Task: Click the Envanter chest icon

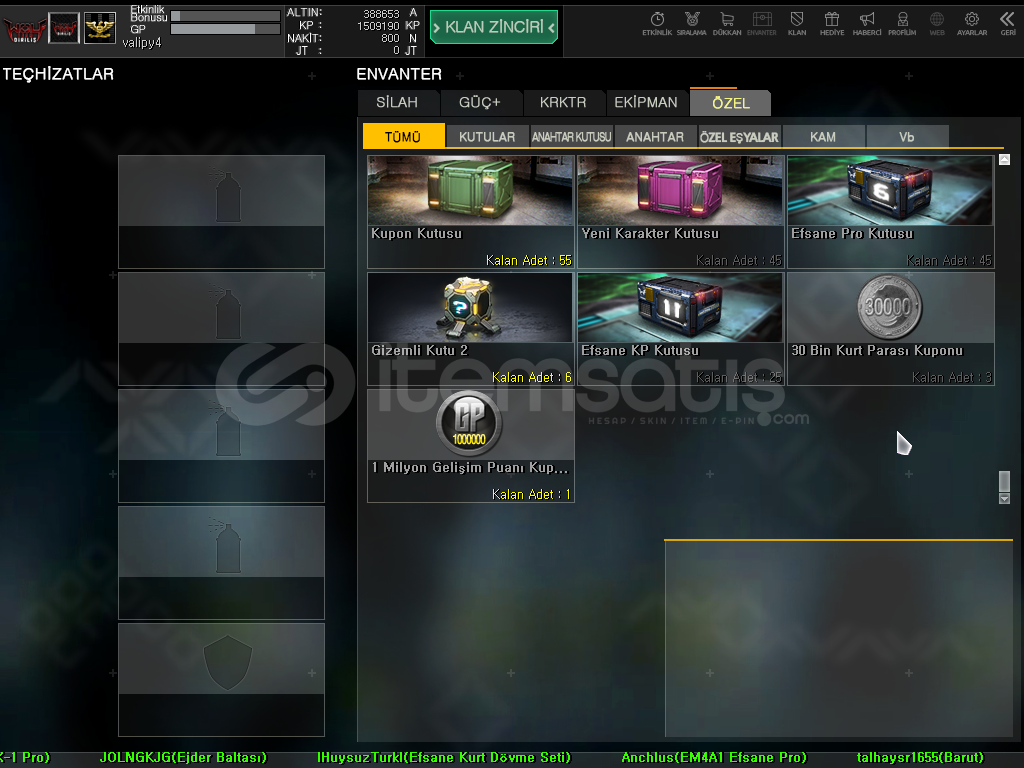Action: point(761,24)
